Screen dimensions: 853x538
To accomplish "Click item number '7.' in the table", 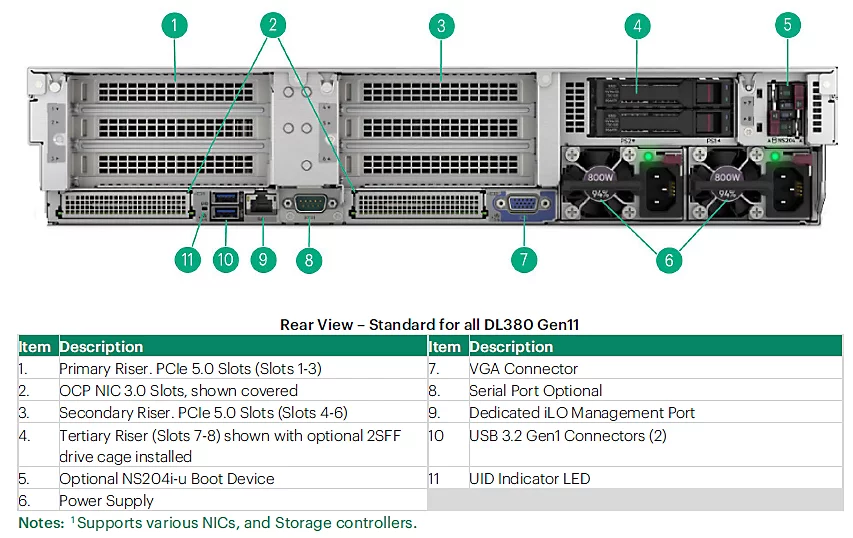I will [x=434, y=369].
